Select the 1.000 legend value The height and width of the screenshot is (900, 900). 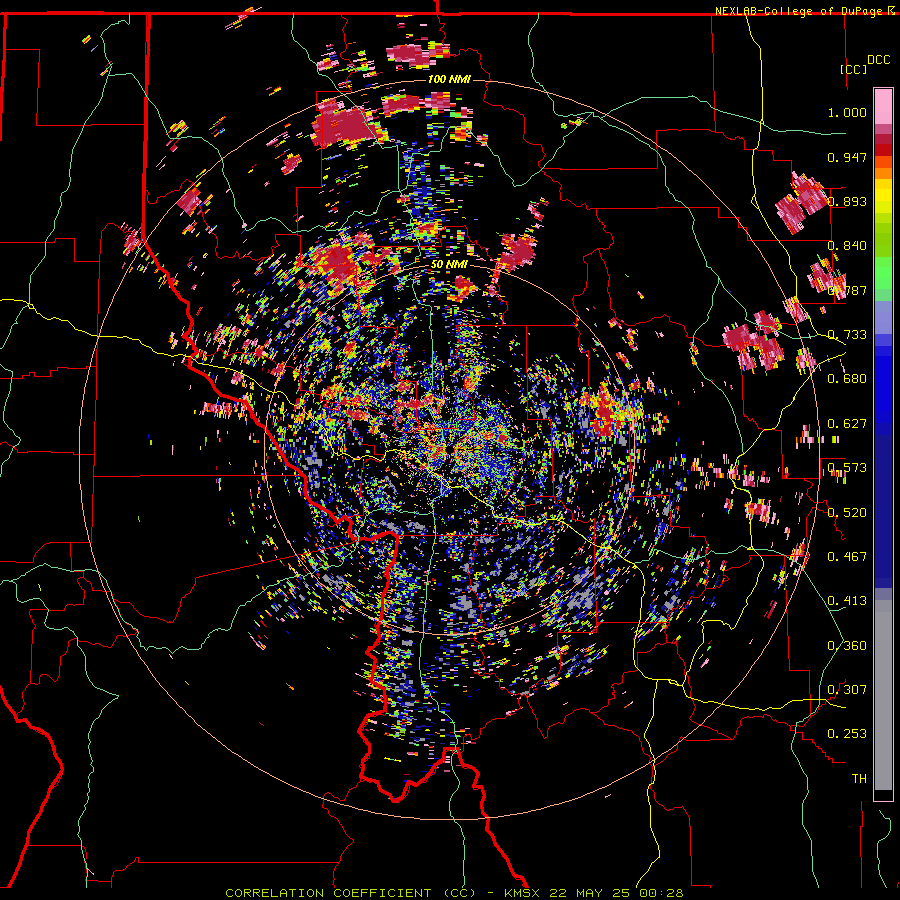coord(847,112)
